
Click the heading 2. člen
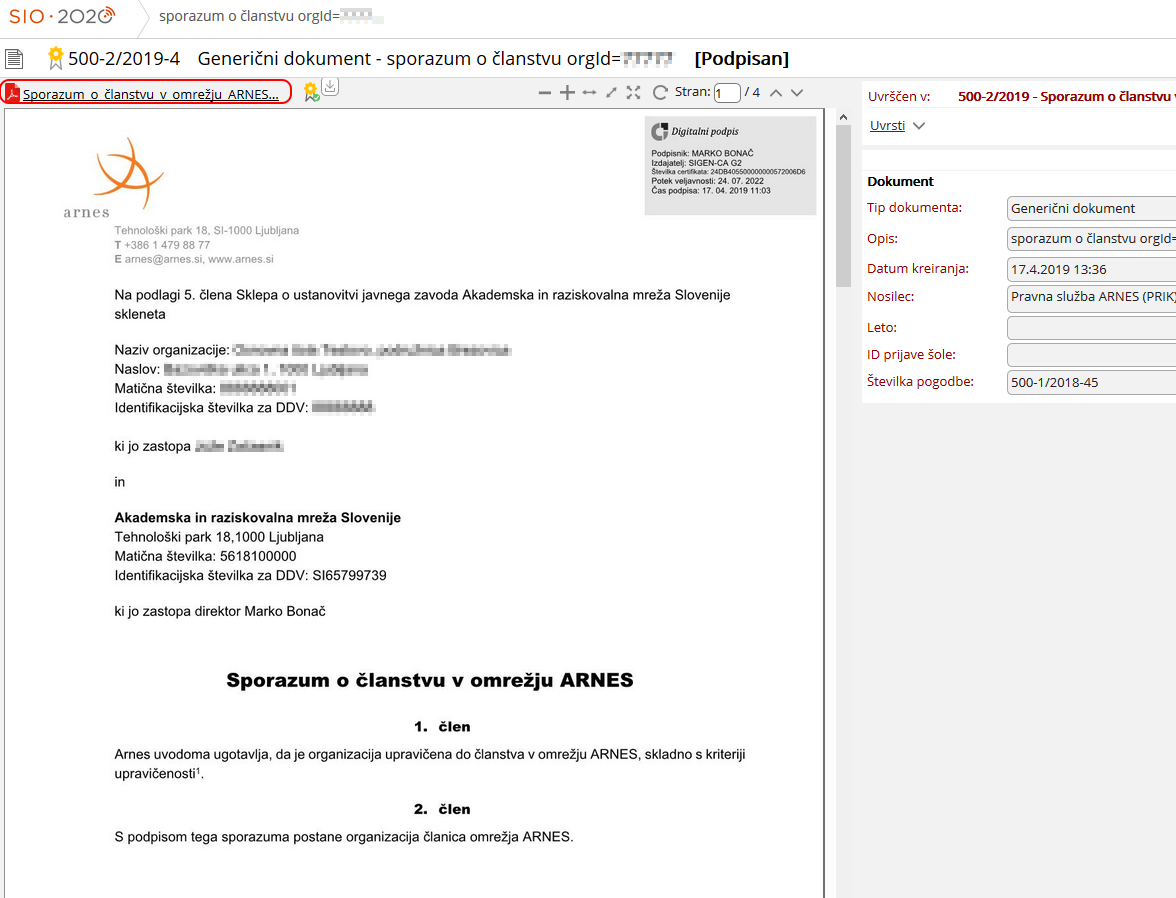(x=442, y=809)
